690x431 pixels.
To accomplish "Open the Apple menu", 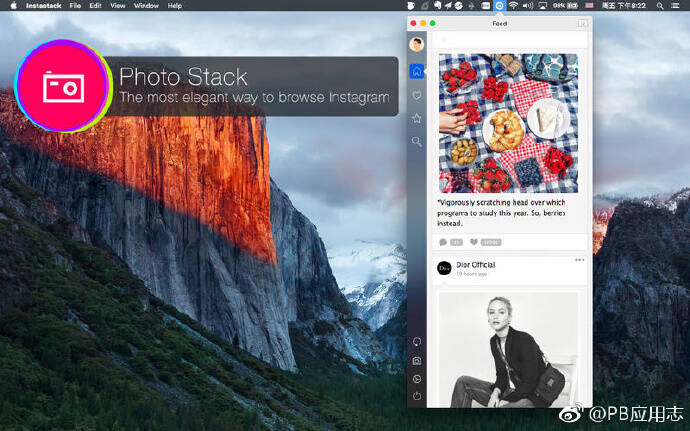I will (13, 6).
